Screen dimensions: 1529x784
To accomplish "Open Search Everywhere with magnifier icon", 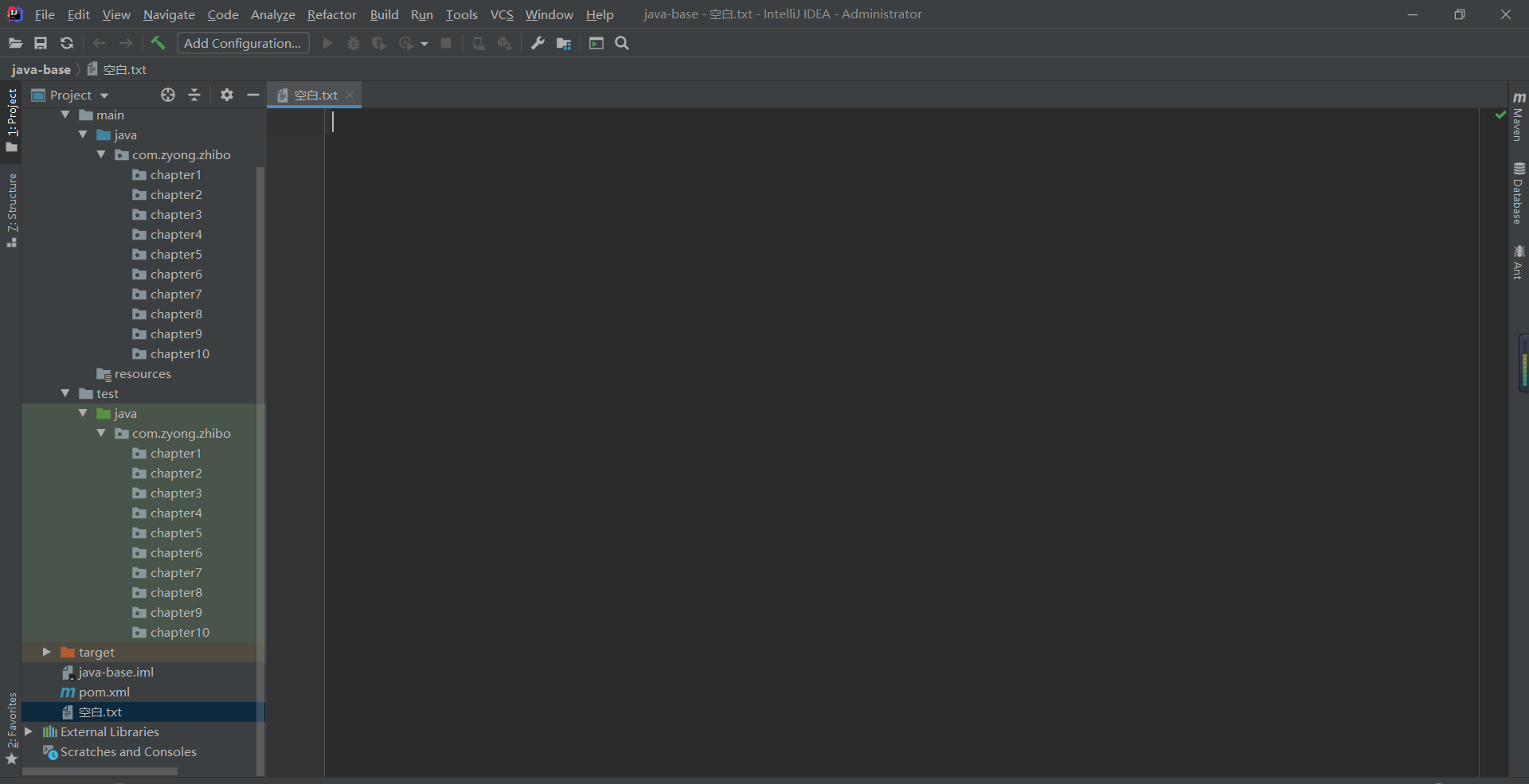I will (x=622, y=43).
